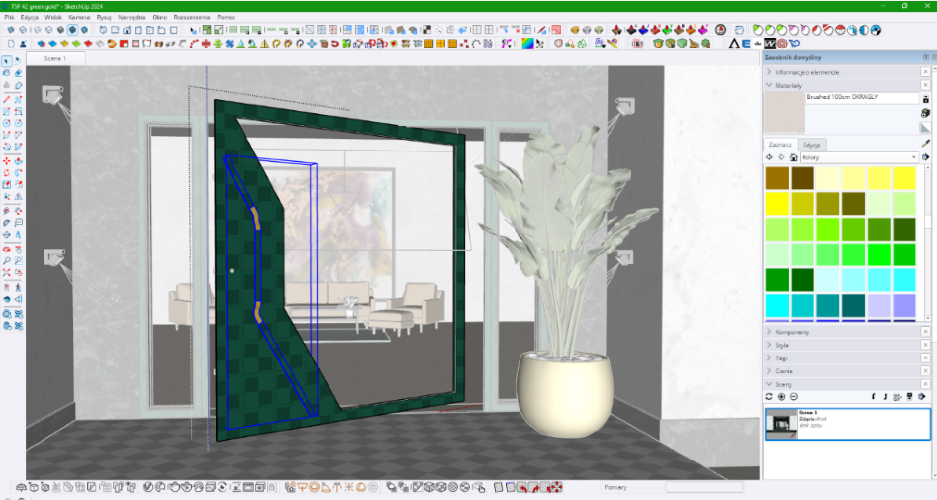Click Create Material cube-plus icon

925,113
